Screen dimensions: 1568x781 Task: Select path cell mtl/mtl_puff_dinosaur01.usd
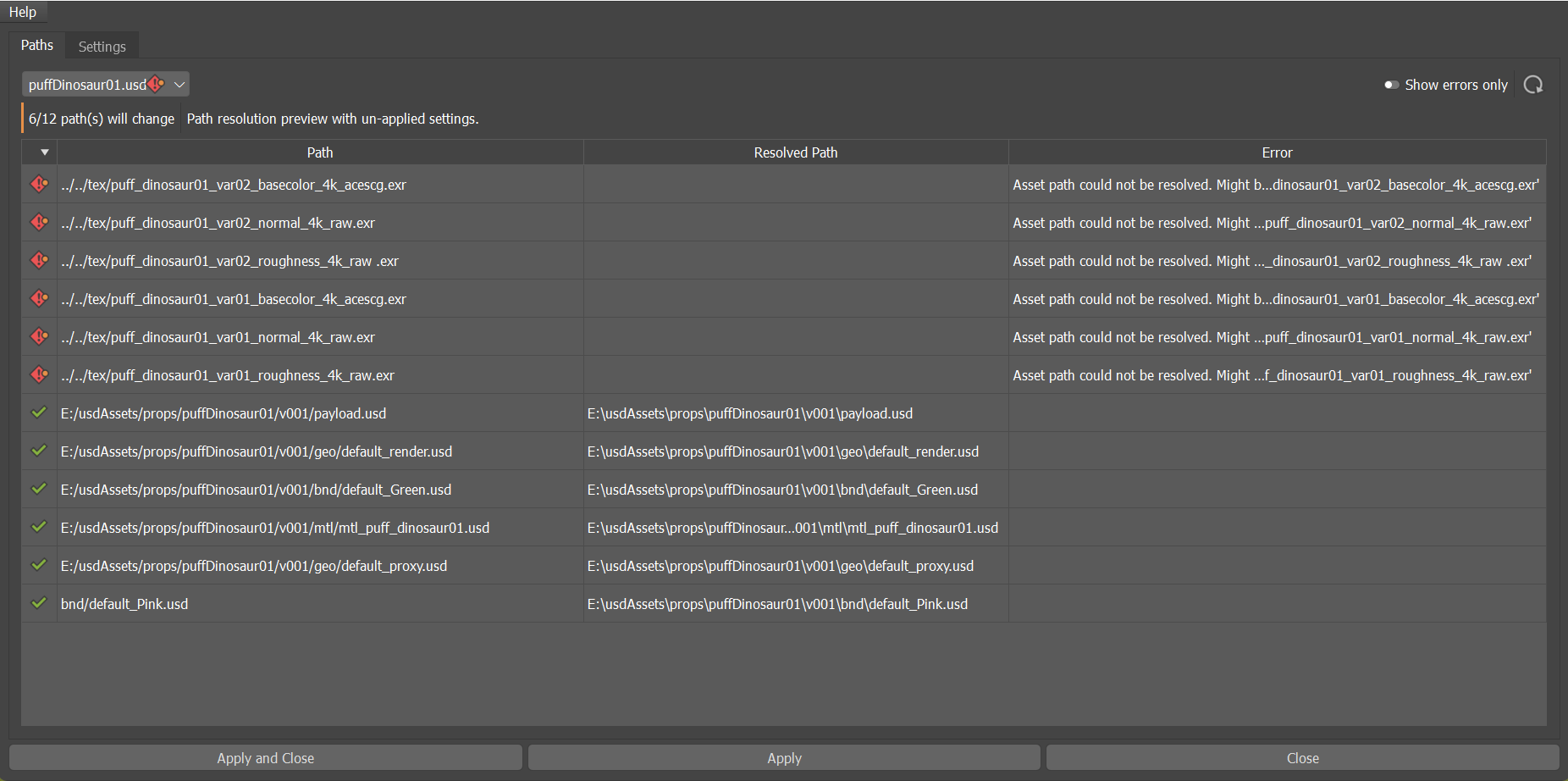320,527
